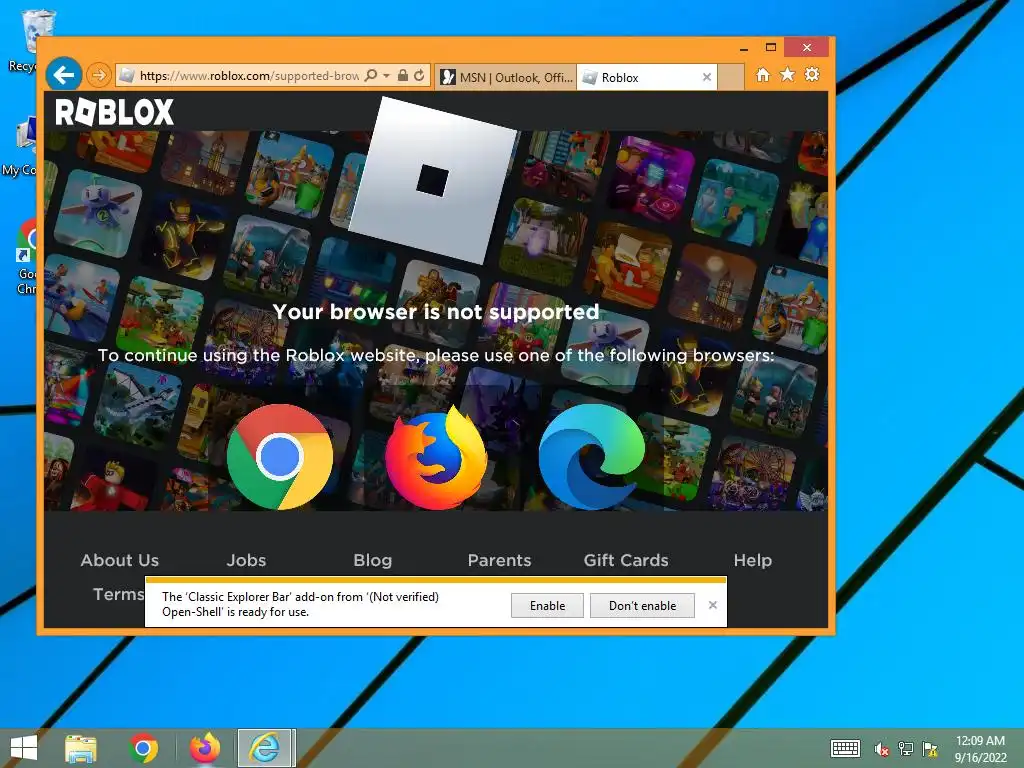Viewport: 1024px width, 768px height.
Task: Open the Jobs footer link
Action: (x=246, y=560)
